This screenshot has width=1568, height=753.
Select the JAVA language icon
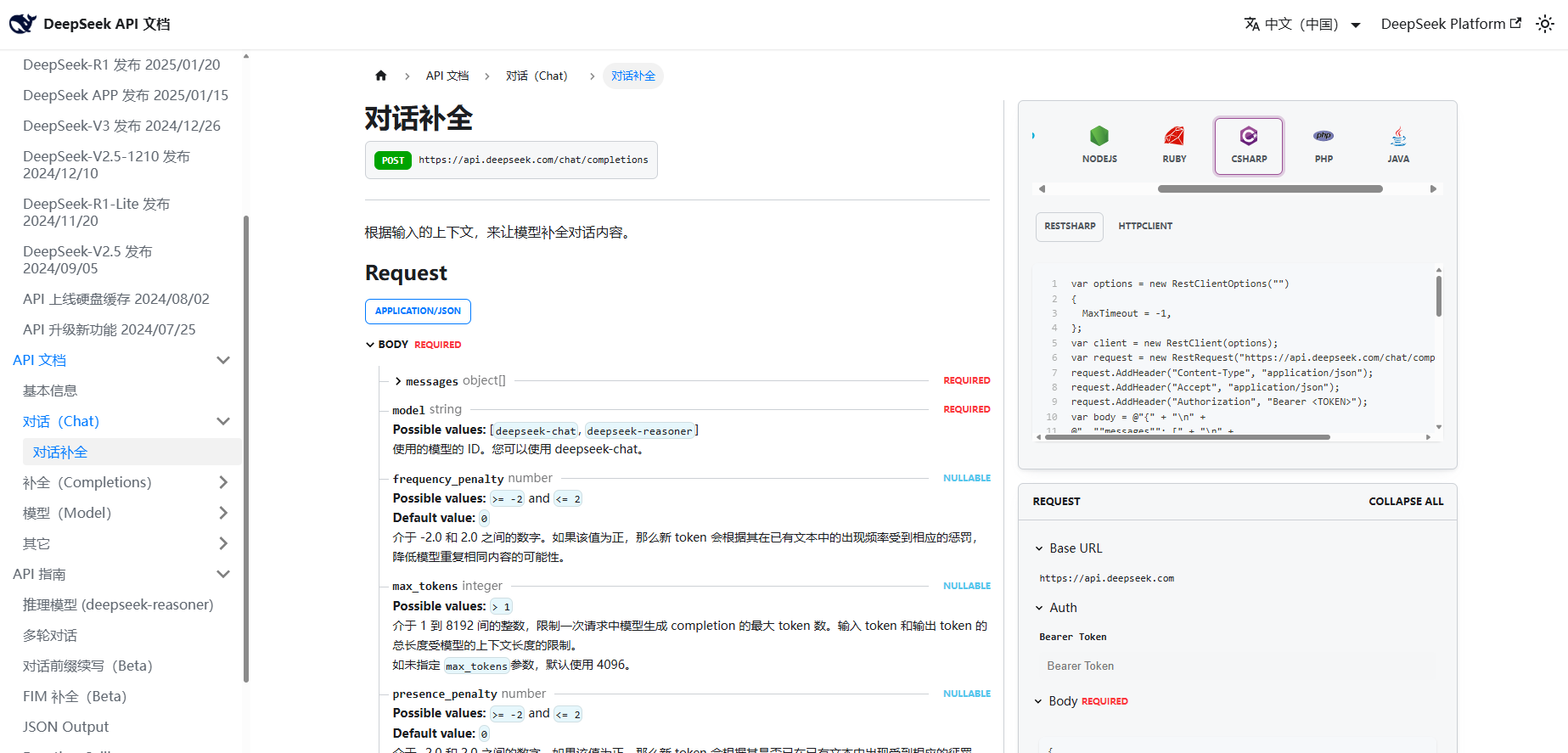tap(1398, 145)
